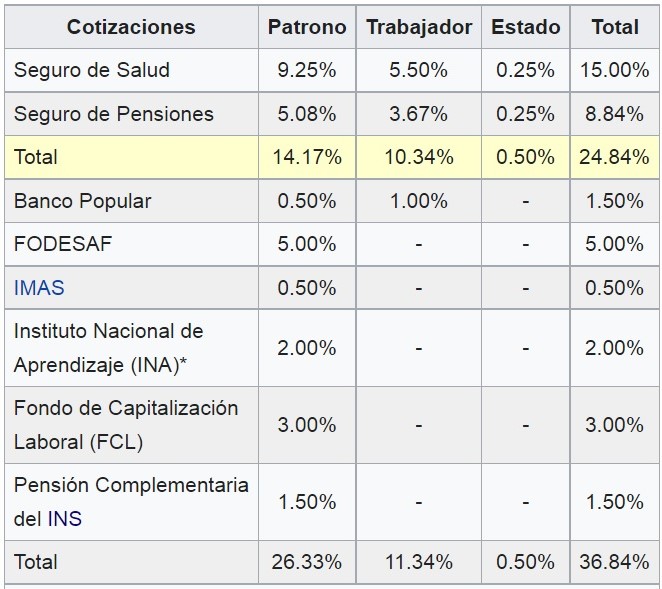Image resolution: width=662 pixels, height=589 pixels.
Task: Select the Seguro de Salud row label
Action: click(91, 70)
